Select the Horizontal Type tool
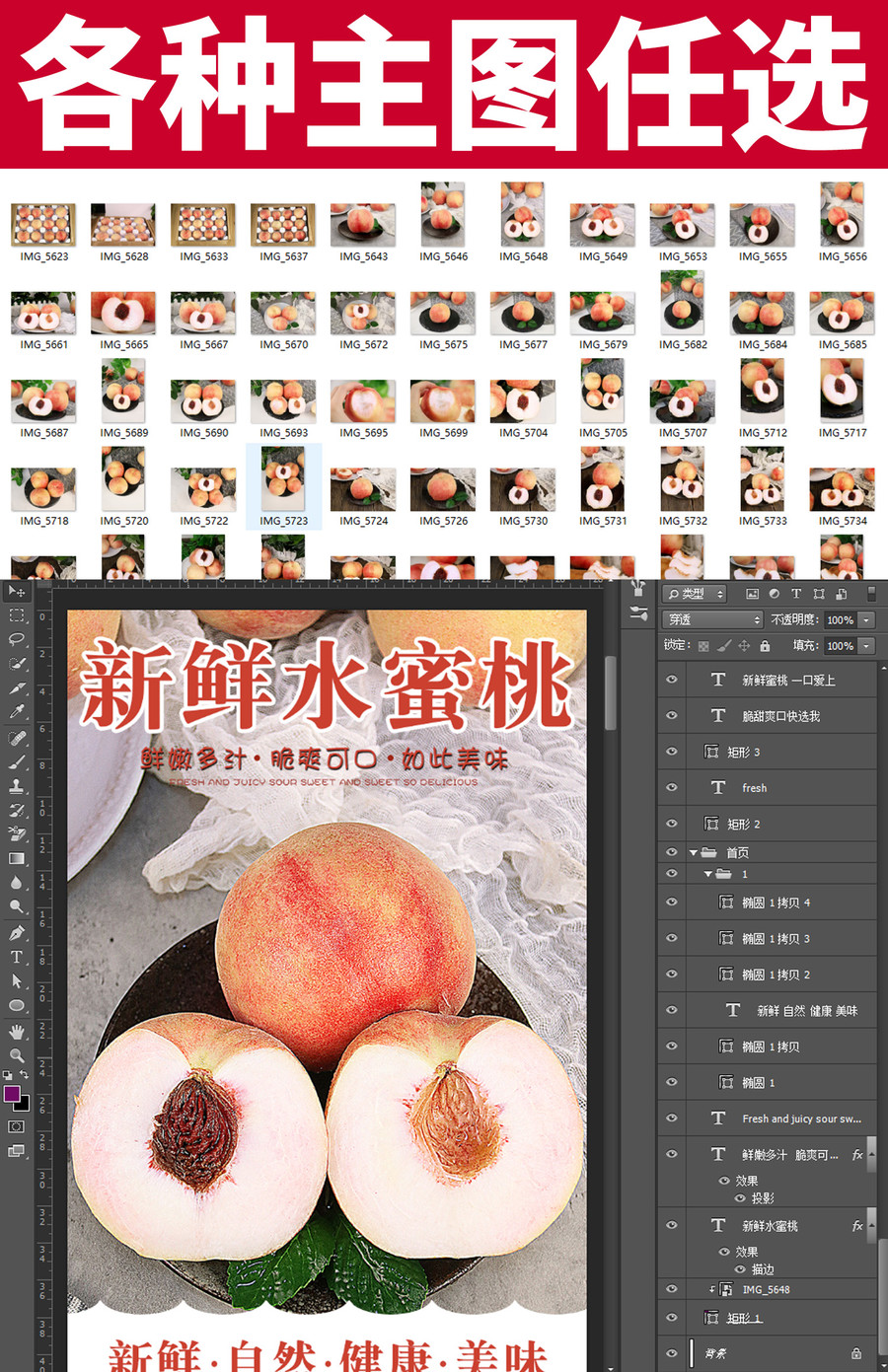The width and height of the screenshot is (888, 1372). 17,957
